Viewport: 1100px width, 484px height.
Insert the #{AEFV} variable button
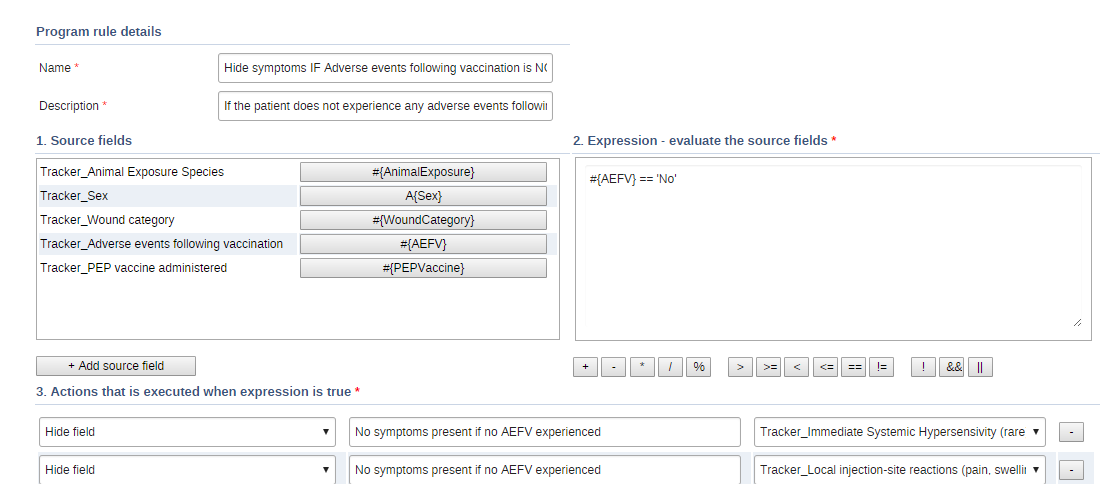coord(423,244)
